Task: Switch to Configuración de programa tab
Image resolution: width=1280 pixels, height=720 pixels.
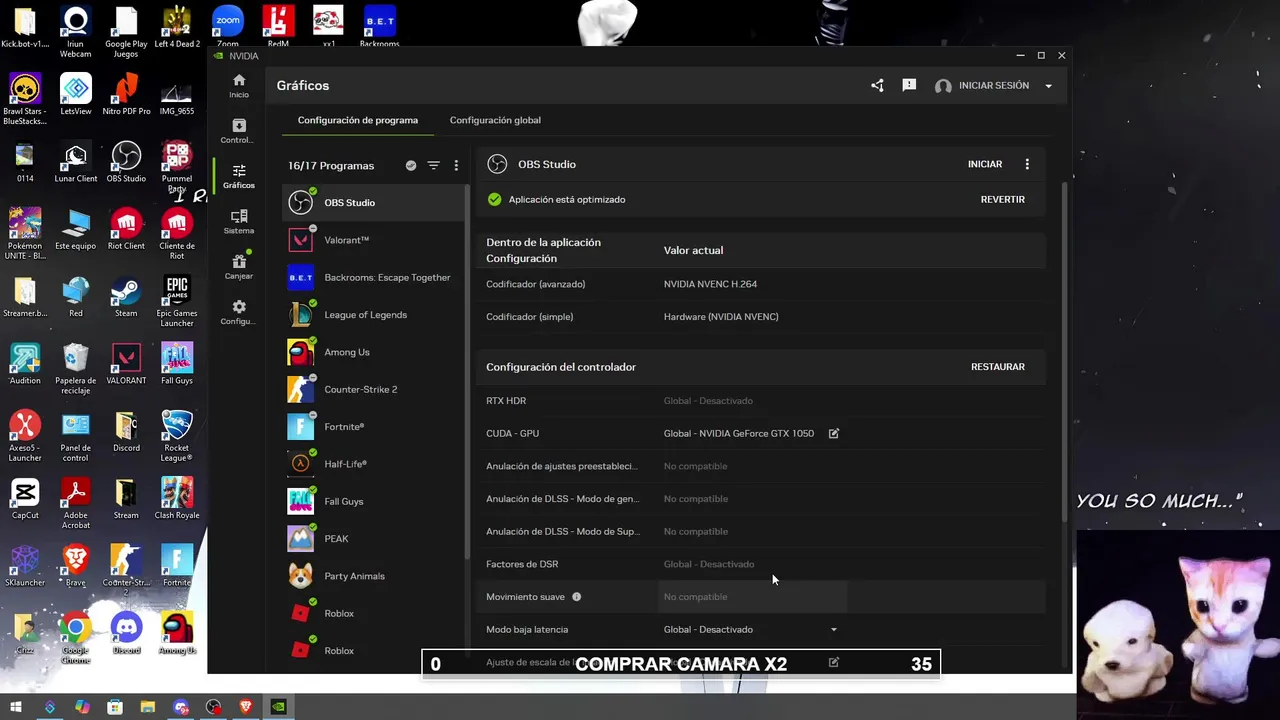Action: (358, 120)
